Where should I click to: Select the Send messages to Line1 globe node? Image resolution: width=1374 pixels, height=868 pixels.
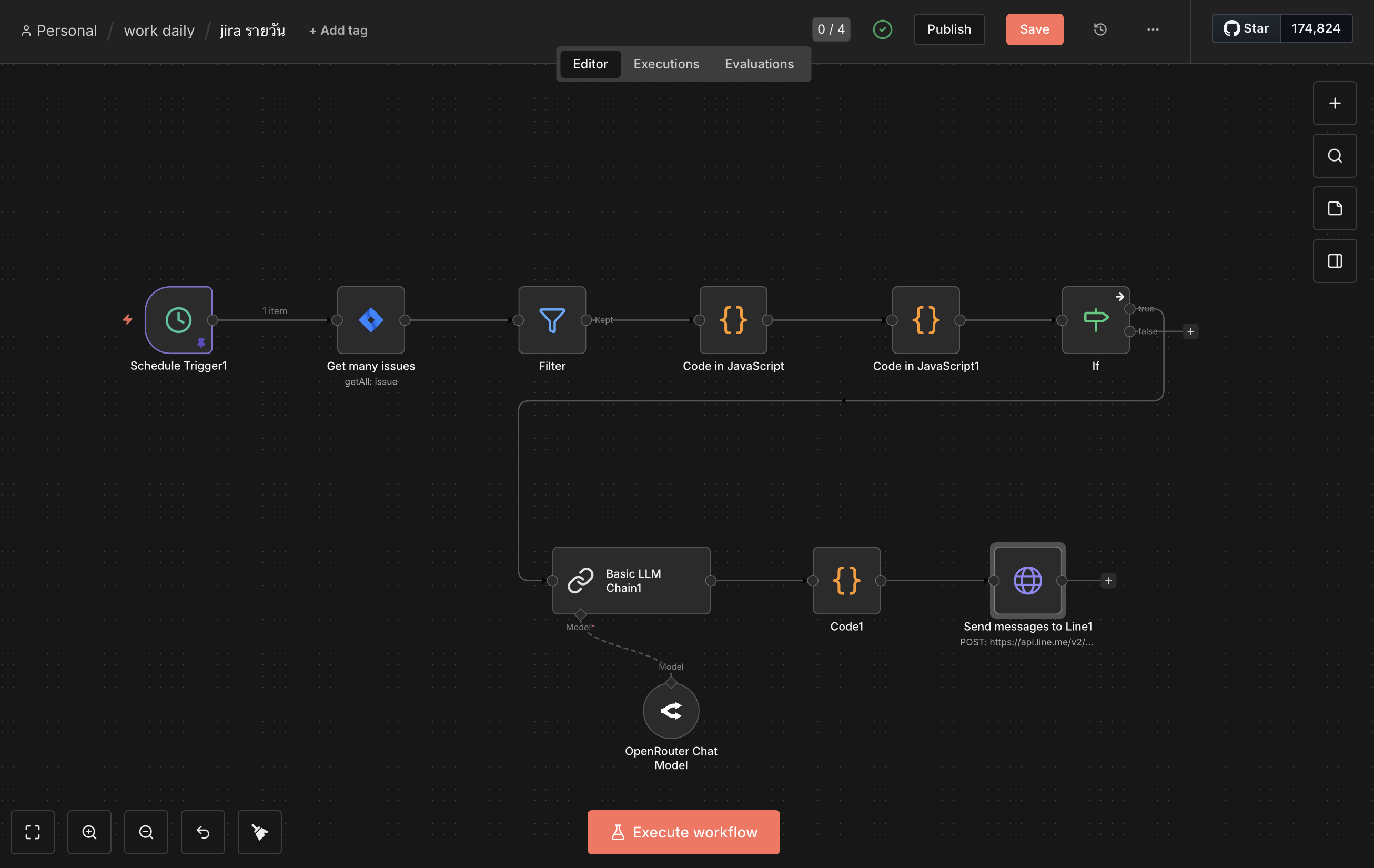click(x=1027, y=580)
